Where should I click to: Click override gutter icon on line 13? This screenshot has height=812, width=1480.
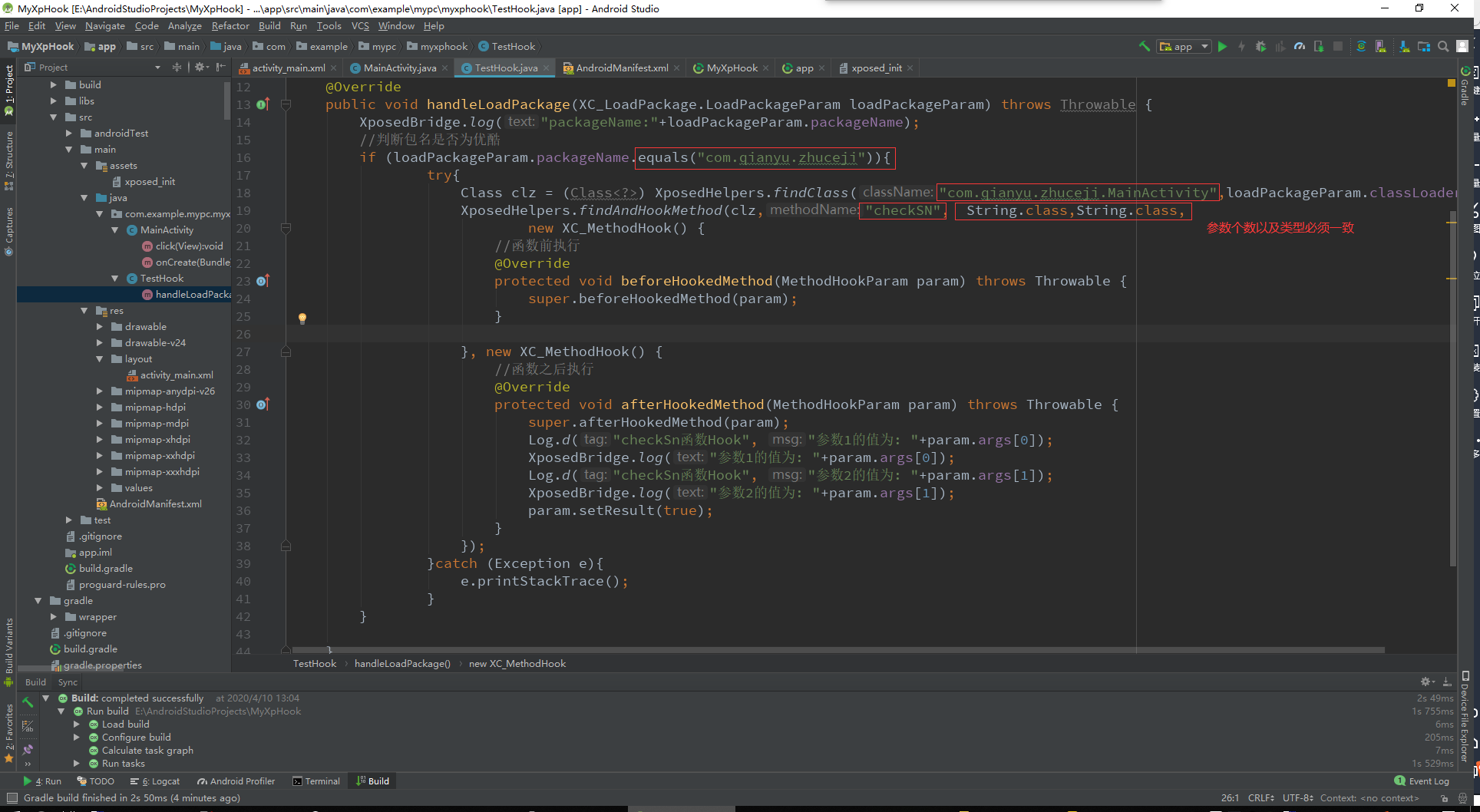[x=263, y=104]
